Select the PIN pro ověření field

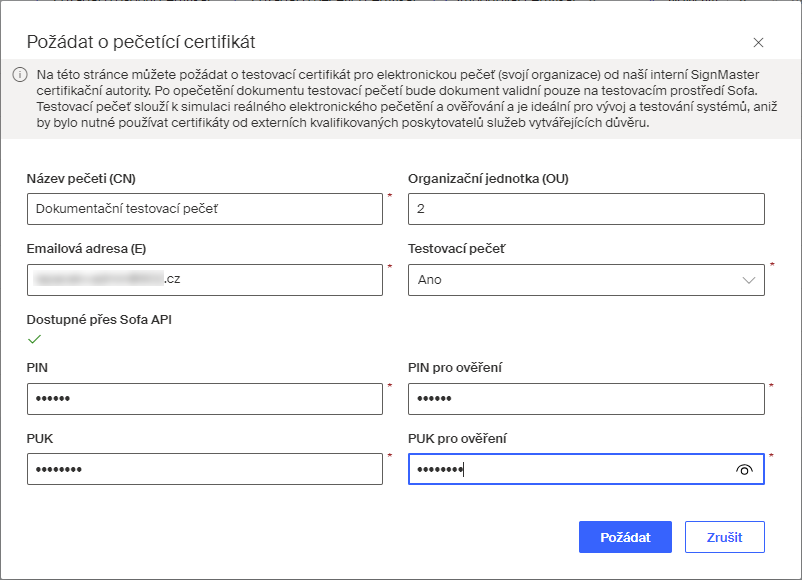[586, 399]
